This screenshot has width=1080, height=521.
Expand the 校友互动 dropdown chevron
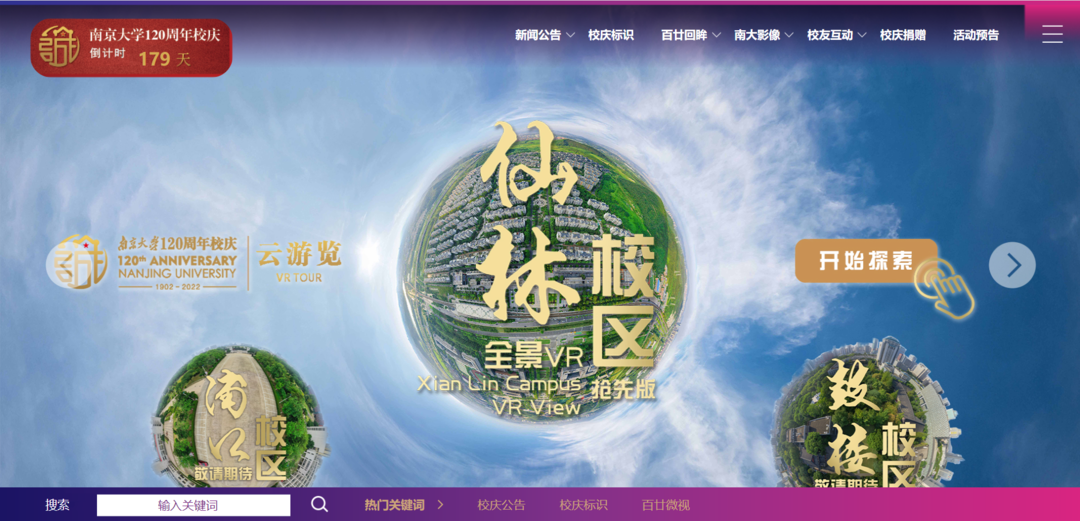coord(862,35)
